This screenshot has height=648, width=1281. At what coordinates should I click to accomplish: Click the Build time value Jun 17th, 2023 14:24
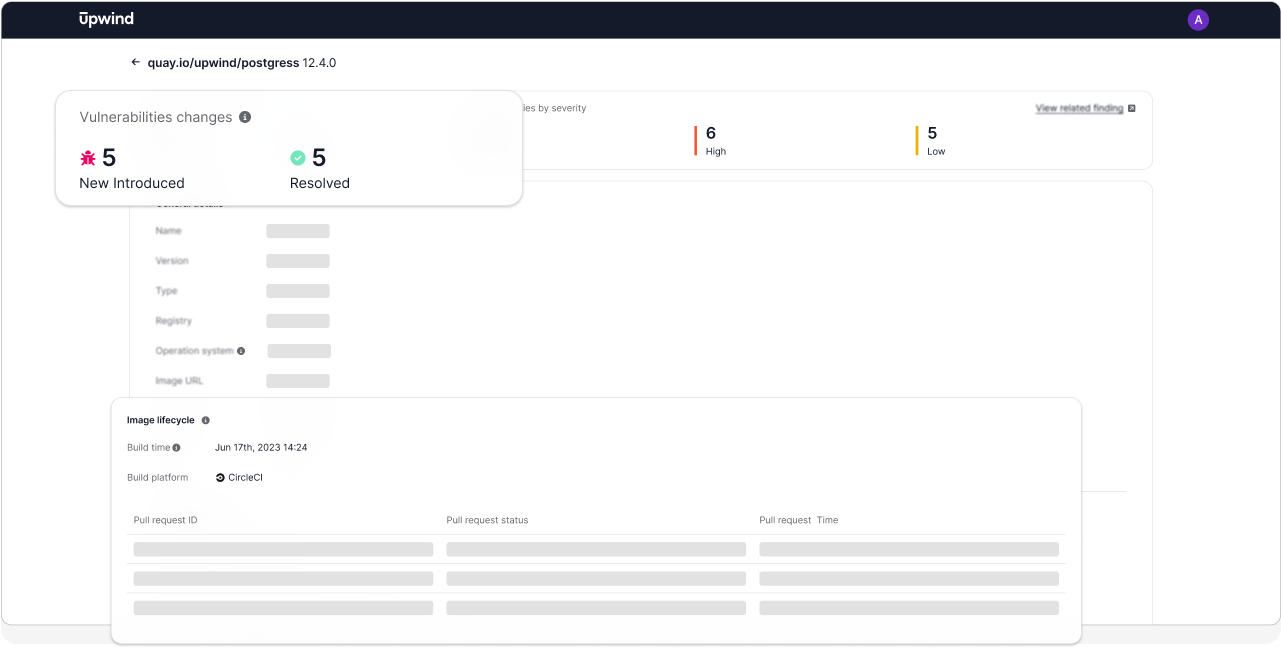261,447
